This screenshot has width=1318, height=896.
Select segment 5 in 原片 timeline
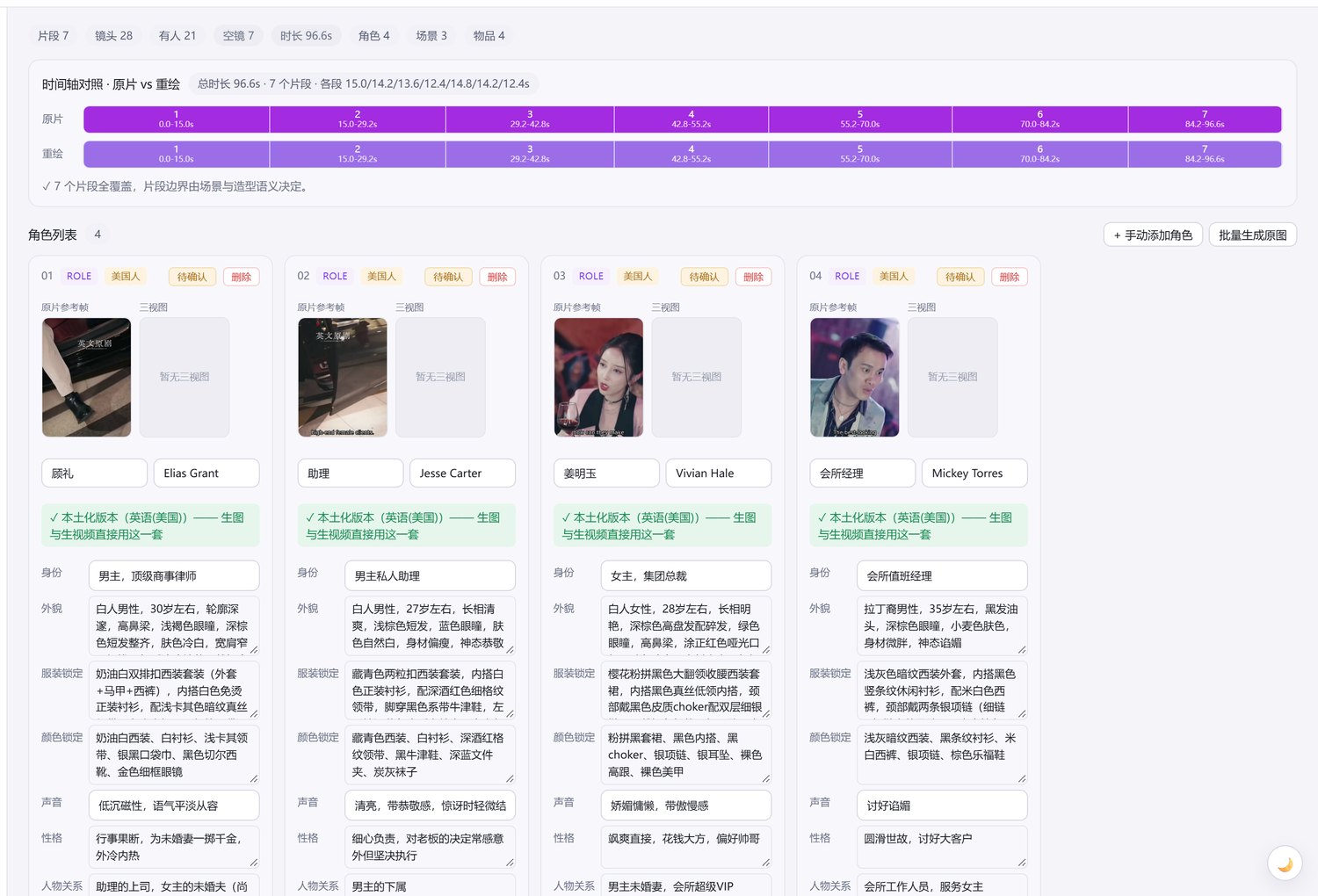[x=860, y=119]
